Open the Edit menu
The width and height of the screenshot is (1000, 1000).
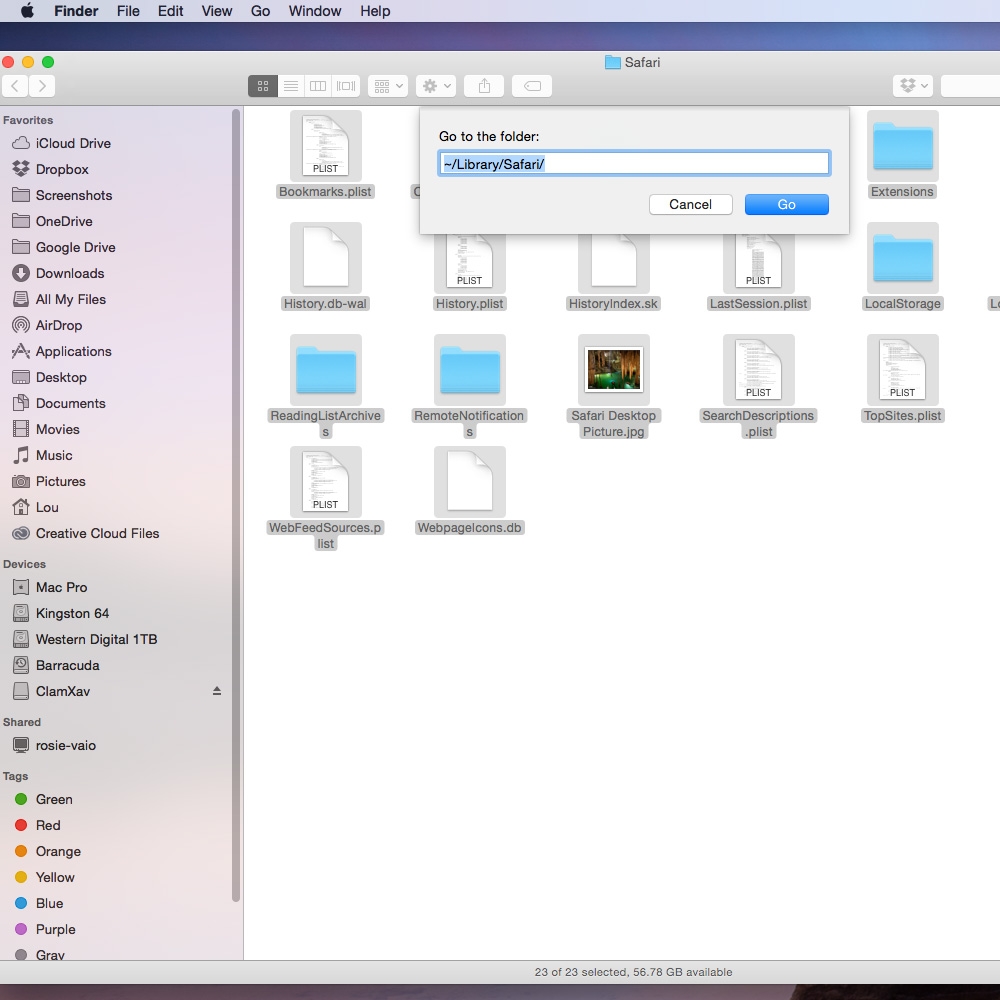(x=170, y=11)
